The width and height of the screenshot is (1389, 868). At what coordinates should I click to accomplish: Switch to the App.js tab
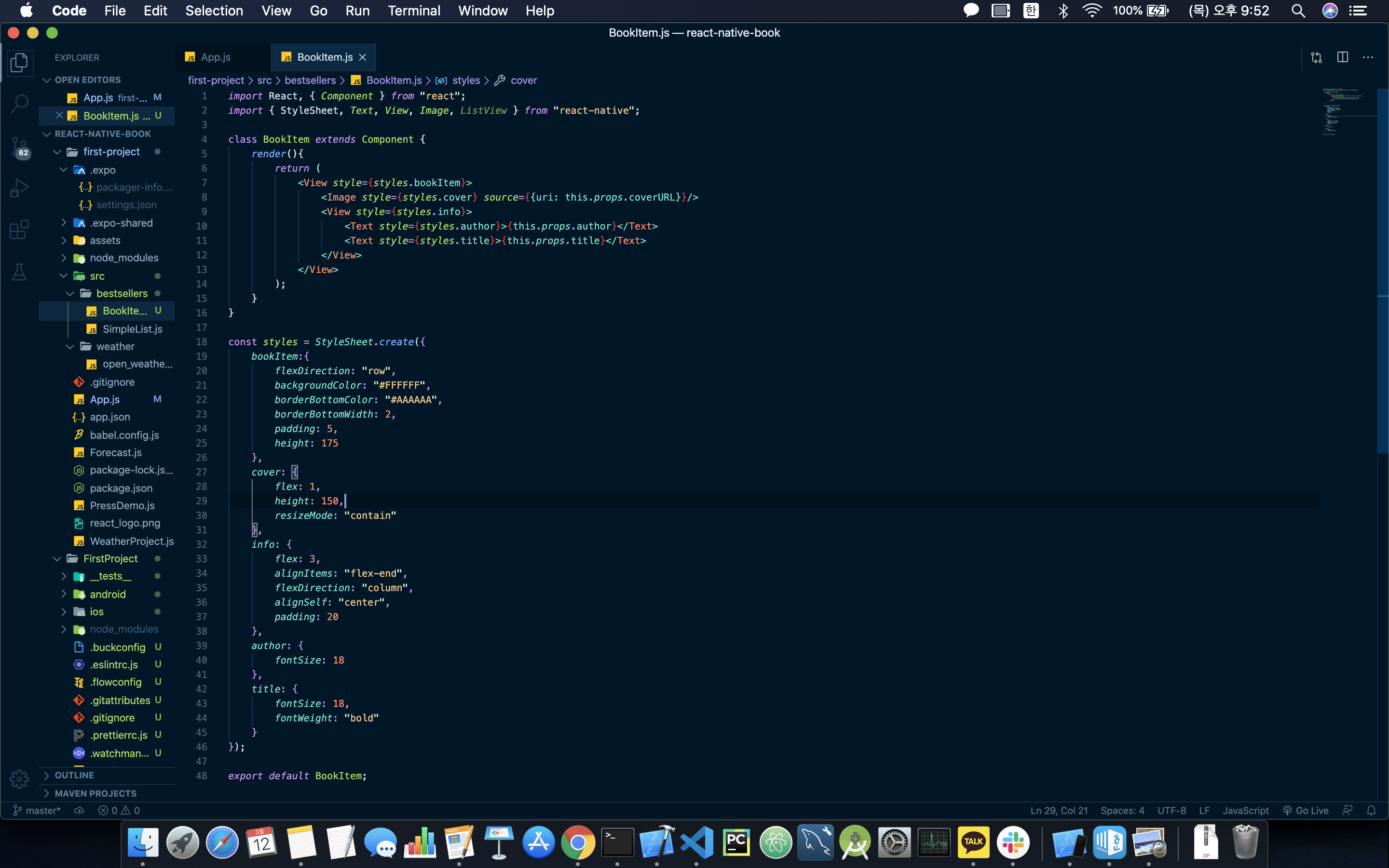[215, 57]
